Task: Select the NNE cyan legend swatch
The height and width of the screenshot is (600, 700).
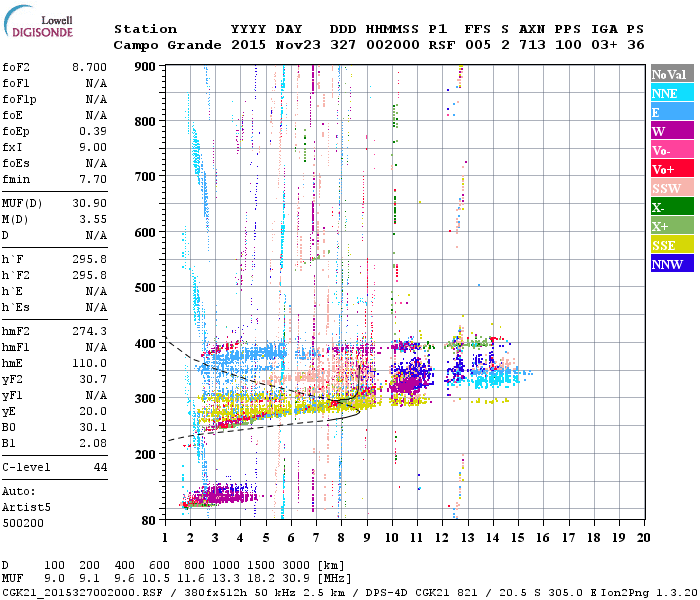Action: [x=672, y=93]
